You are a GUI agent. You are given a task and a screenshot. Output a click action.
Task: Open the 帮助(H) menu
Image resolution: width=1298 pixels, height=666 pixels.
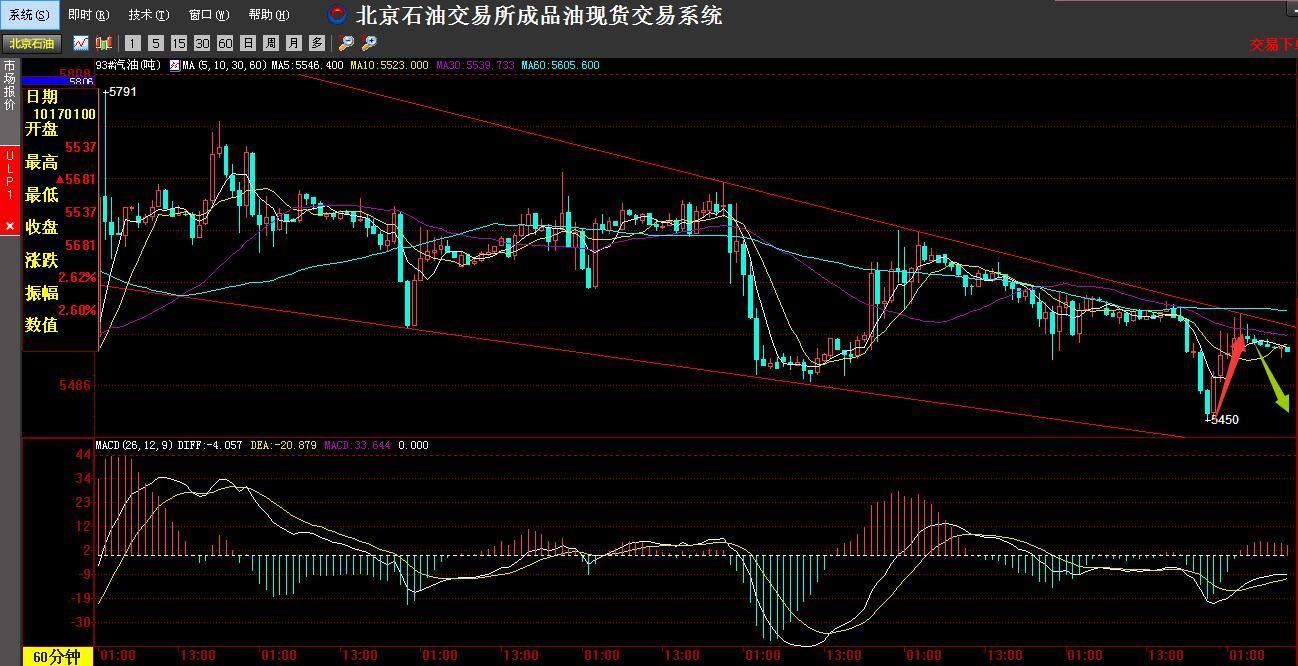(268, 15)
